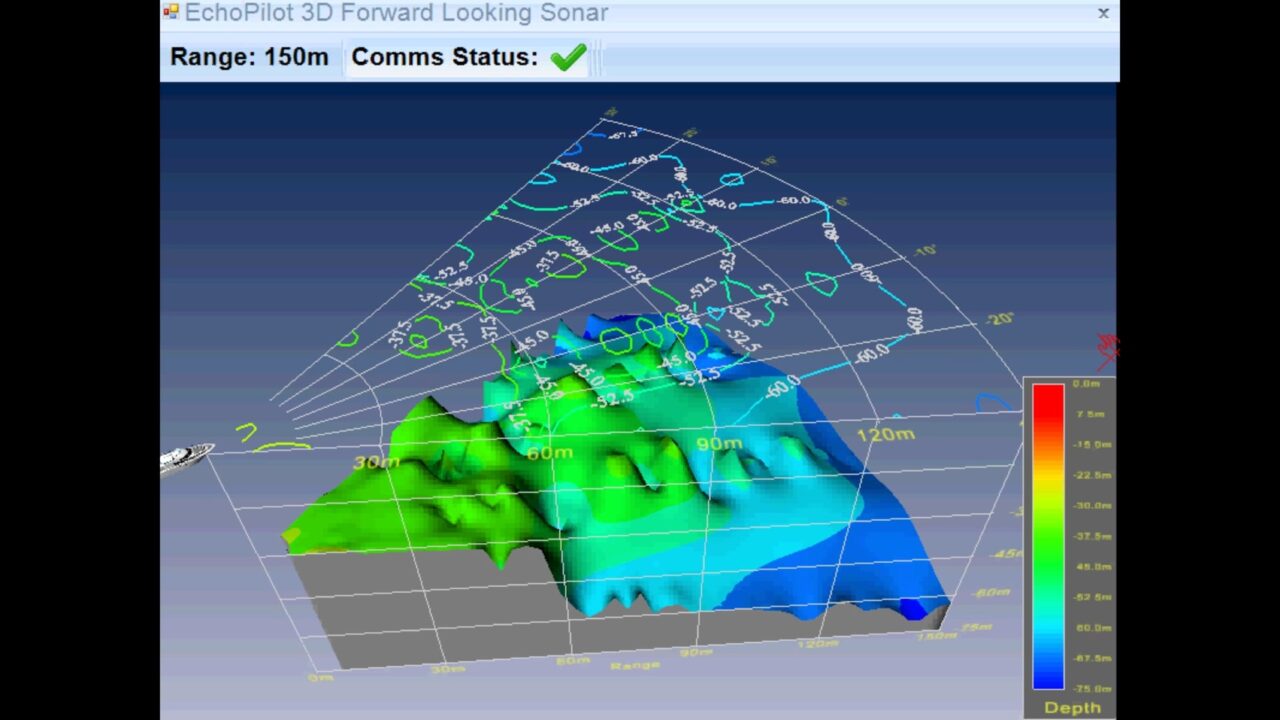
Task: Click the Depth label below the color legend
Action: [x=1071, y=707]
